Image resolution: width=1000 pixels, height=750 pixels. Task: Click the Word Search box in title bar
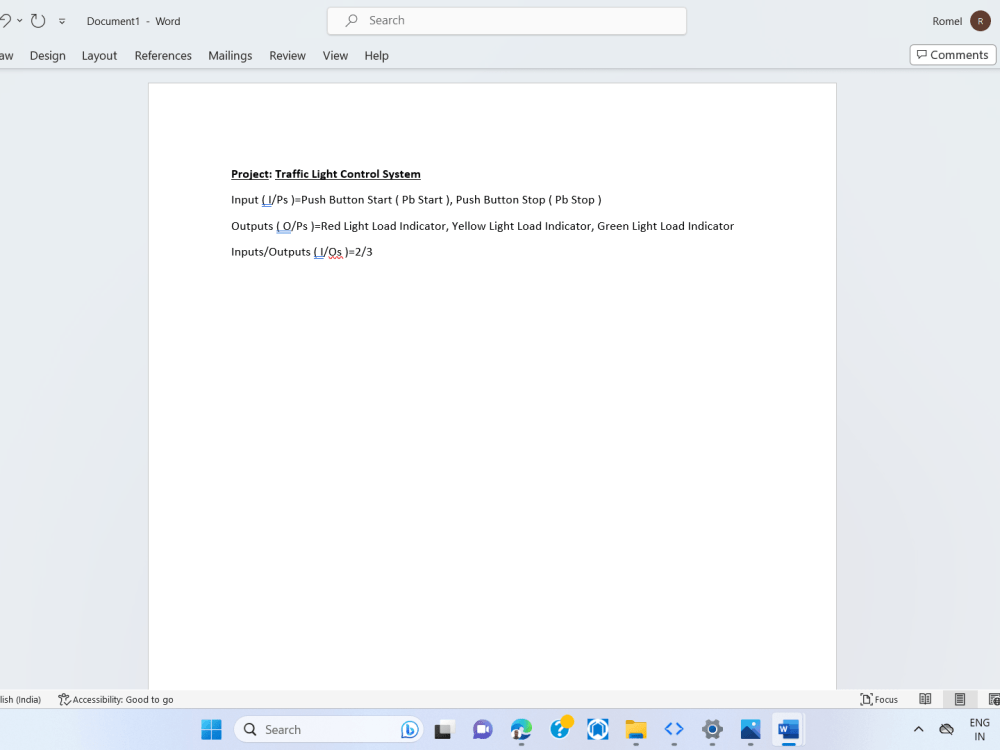pyautogui.click(x=506, y=20)
